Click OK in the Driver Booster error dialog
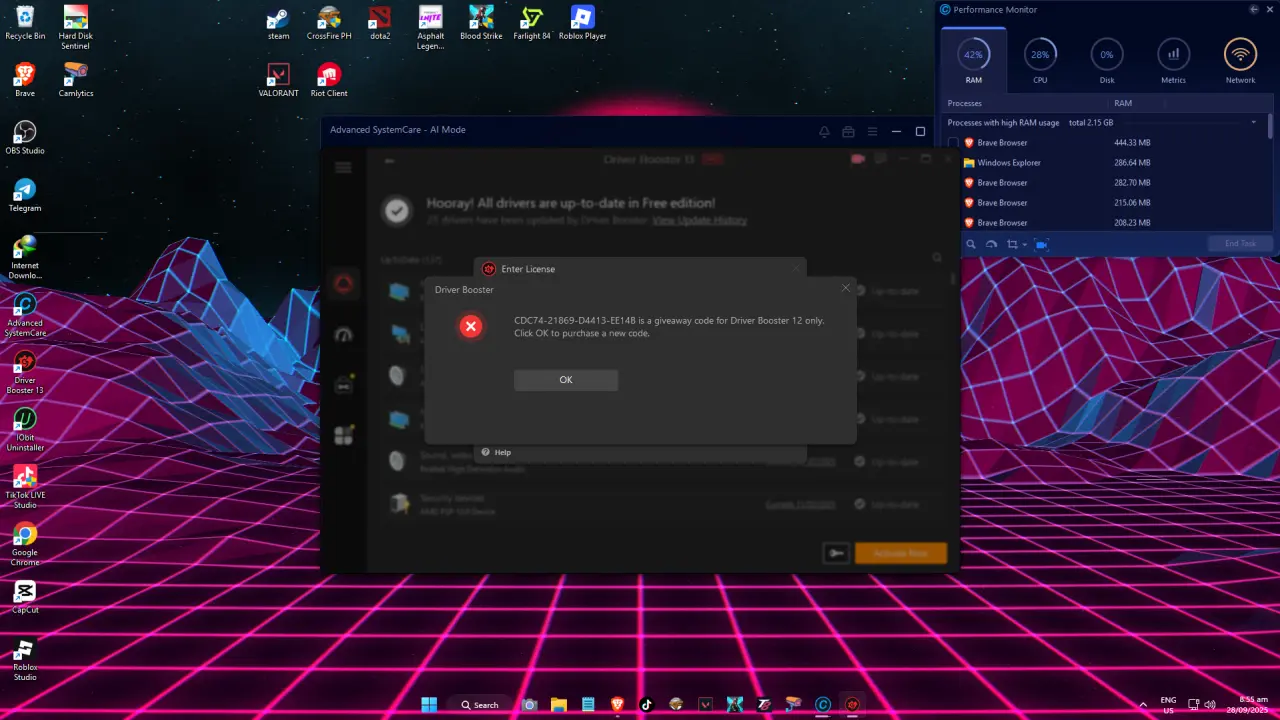The image size is (1280, 720). pyautogui.click(x=566, y=380)
